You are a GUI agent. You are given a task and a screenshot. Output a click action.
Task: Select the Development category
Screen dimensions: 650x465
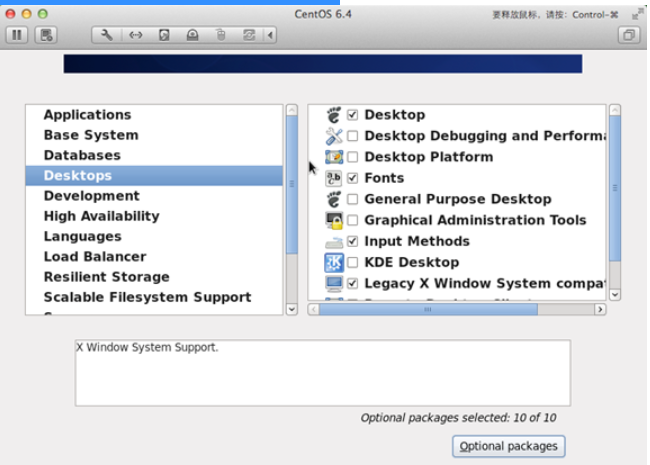[91, 196]
